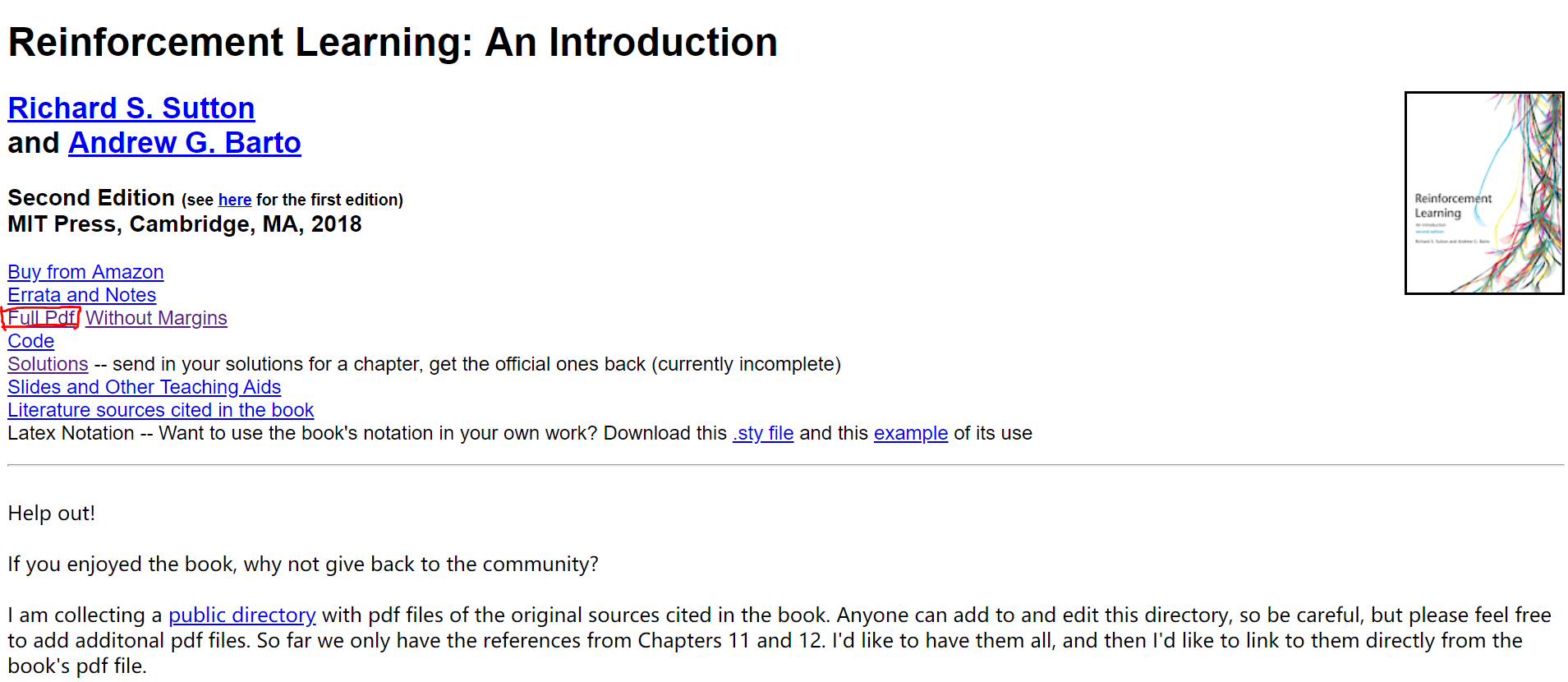Open the example of the .sty file use
The height and width of the screenshot is (682, 1568).
point(910,432)
